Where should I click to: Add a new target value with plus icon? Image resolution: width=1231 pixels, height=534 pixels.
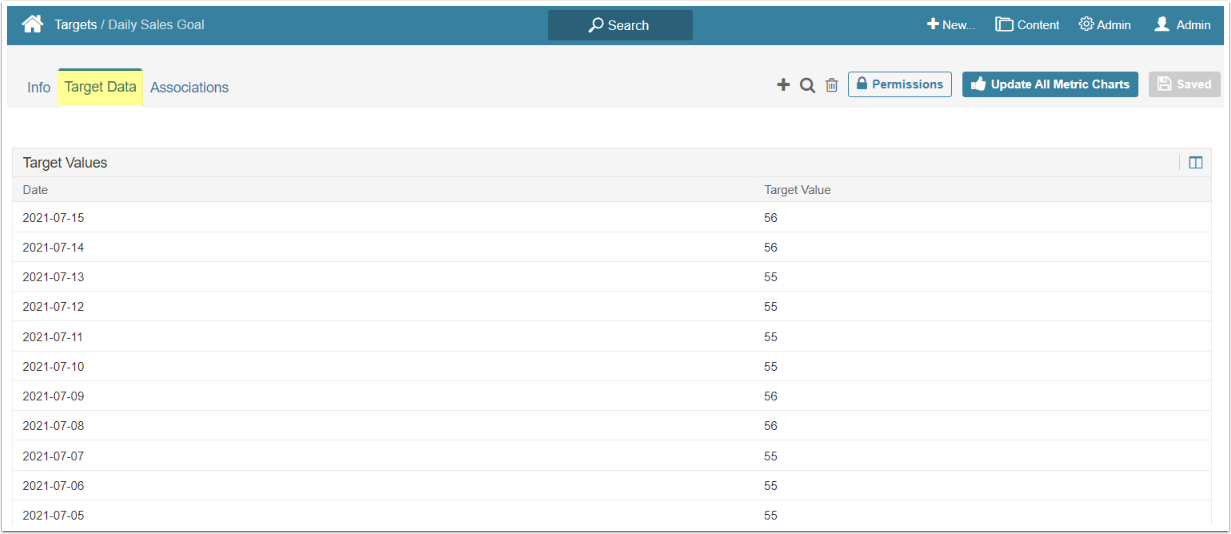[x=783, y=85]
